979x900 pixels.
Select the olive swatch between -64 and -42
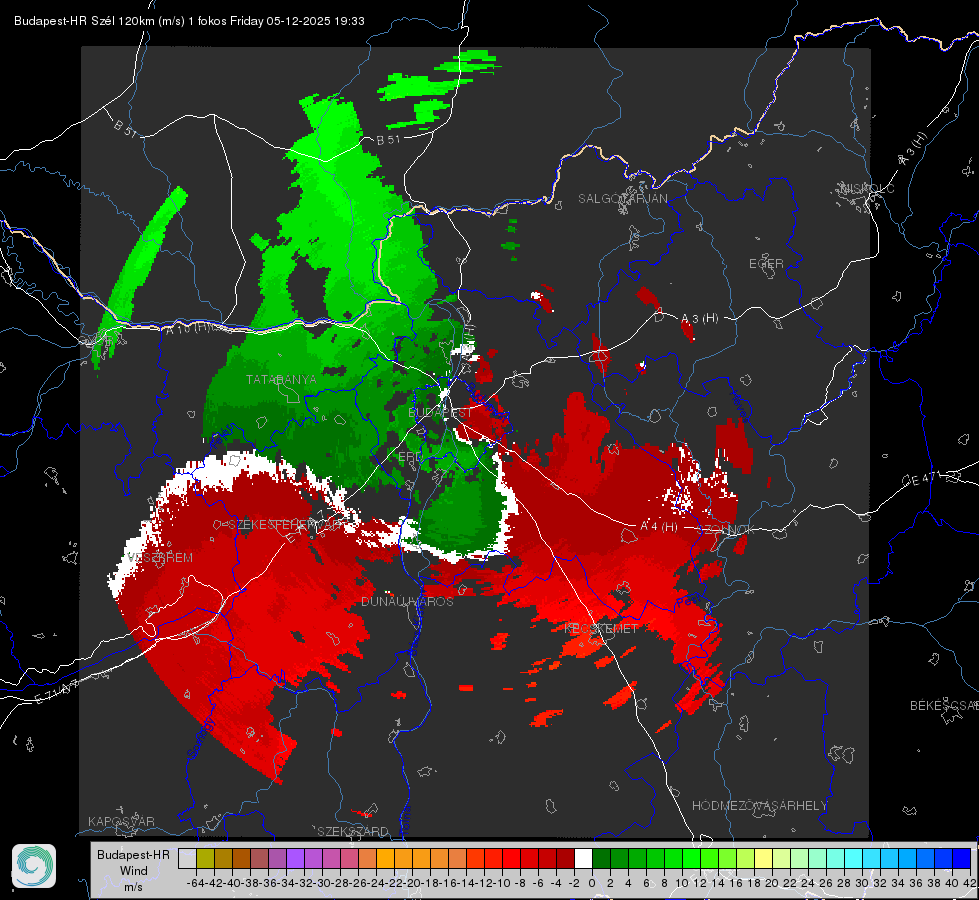205,858
